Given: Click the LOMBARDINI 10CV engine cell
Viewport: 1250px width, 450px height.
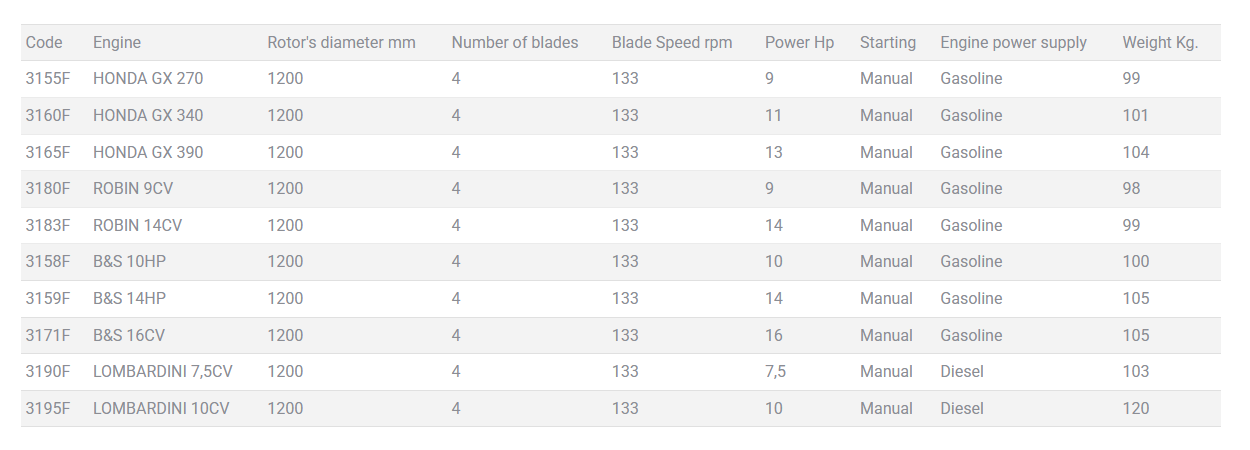Looking at the screenshot, I should pyautogui.click(x=161, y=409).
